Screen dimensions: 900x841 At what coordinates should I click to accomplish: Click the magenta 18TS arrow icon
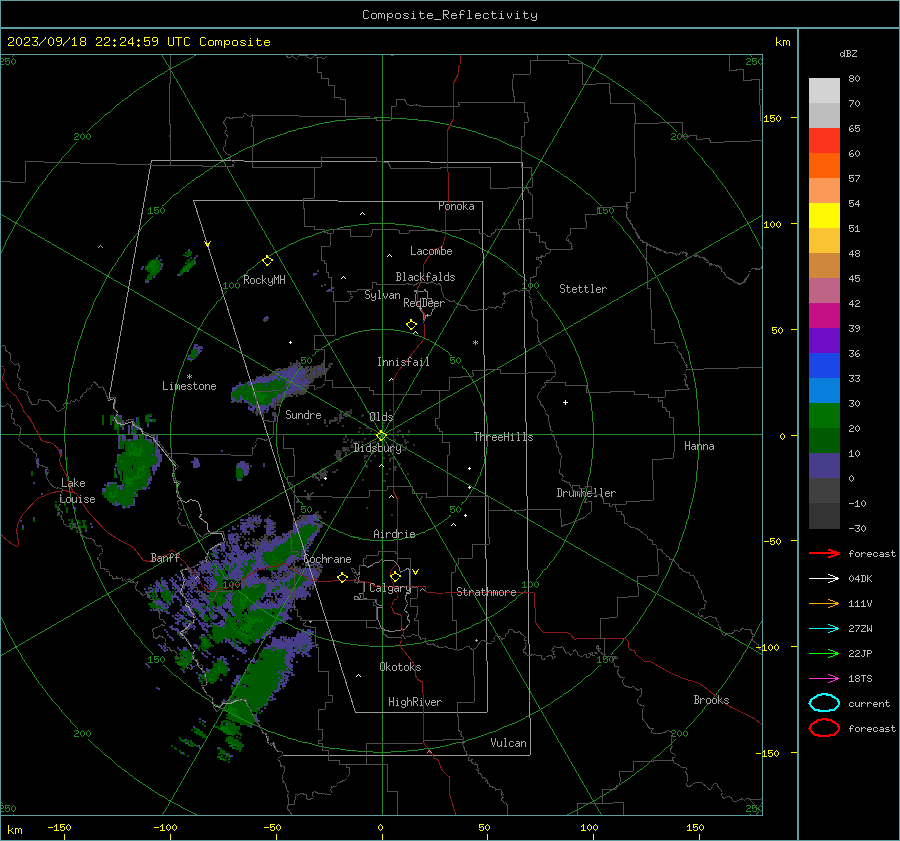tap(824, 679)
